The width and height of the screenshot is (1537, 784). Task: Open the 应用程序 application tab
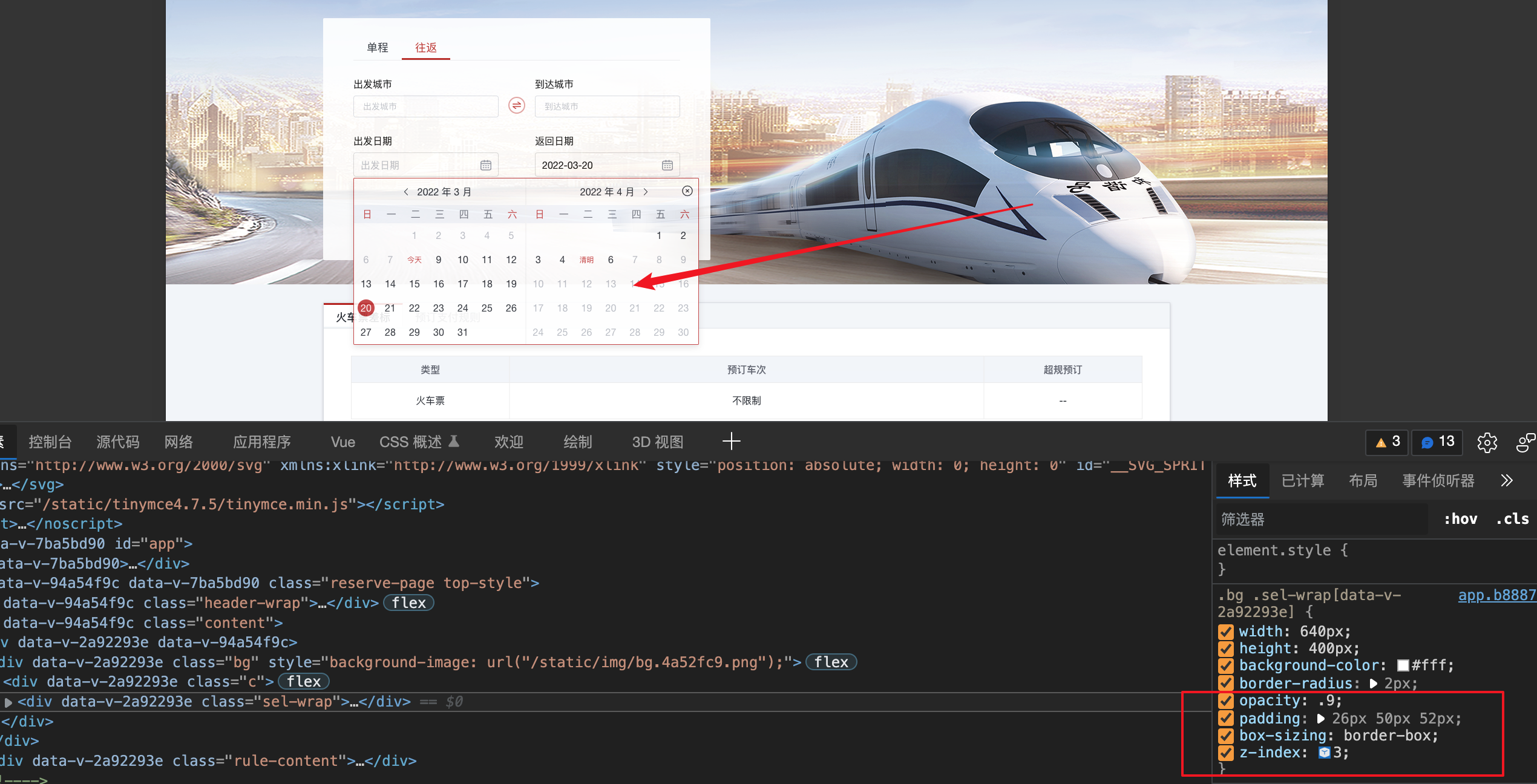coord(262,442)
